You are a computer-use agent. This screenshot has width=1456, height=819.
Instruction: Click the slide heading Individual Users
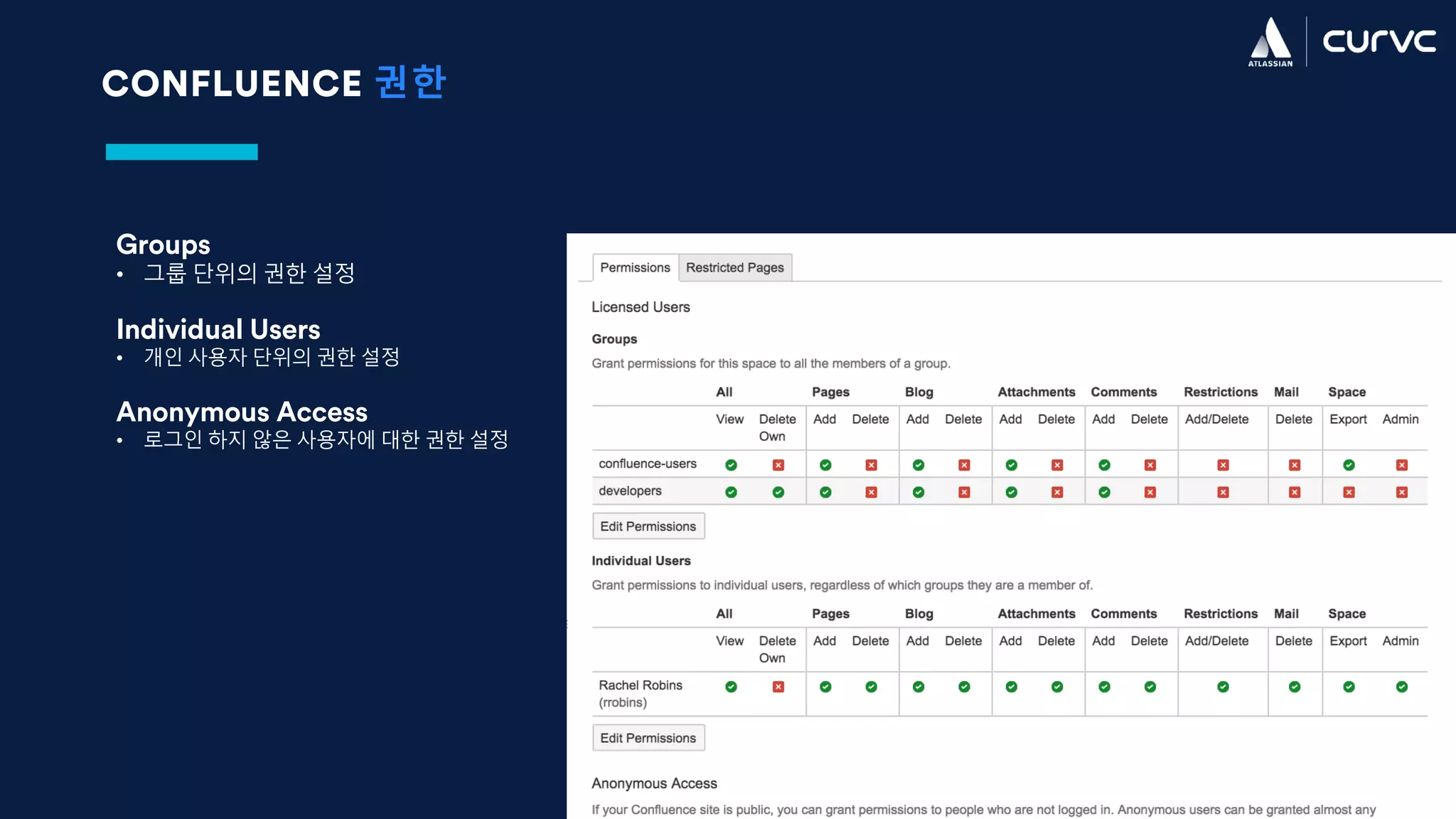218,329
